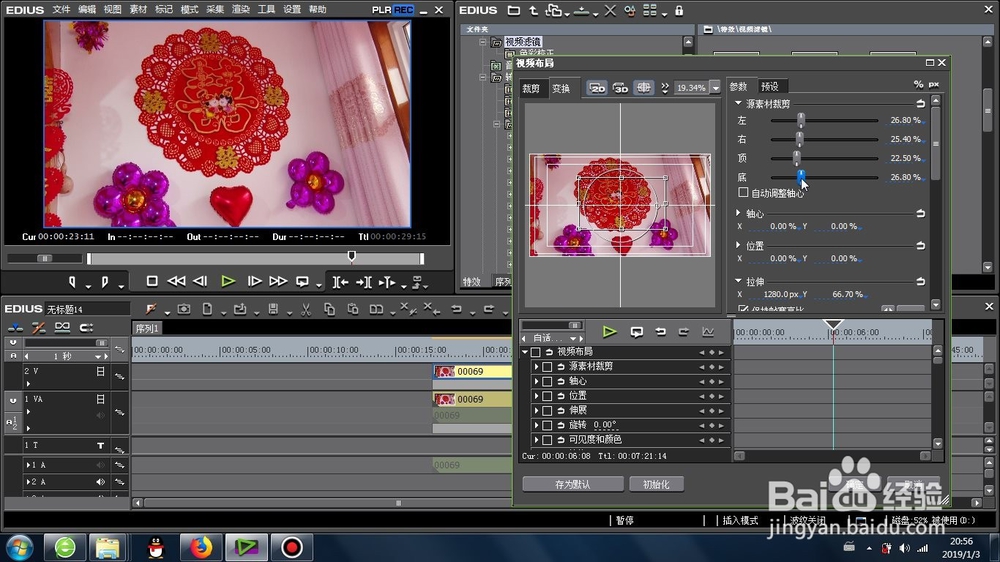Expand the 可见度和颜色 keyframe row

pyautogui.click(x=536, y=440)
